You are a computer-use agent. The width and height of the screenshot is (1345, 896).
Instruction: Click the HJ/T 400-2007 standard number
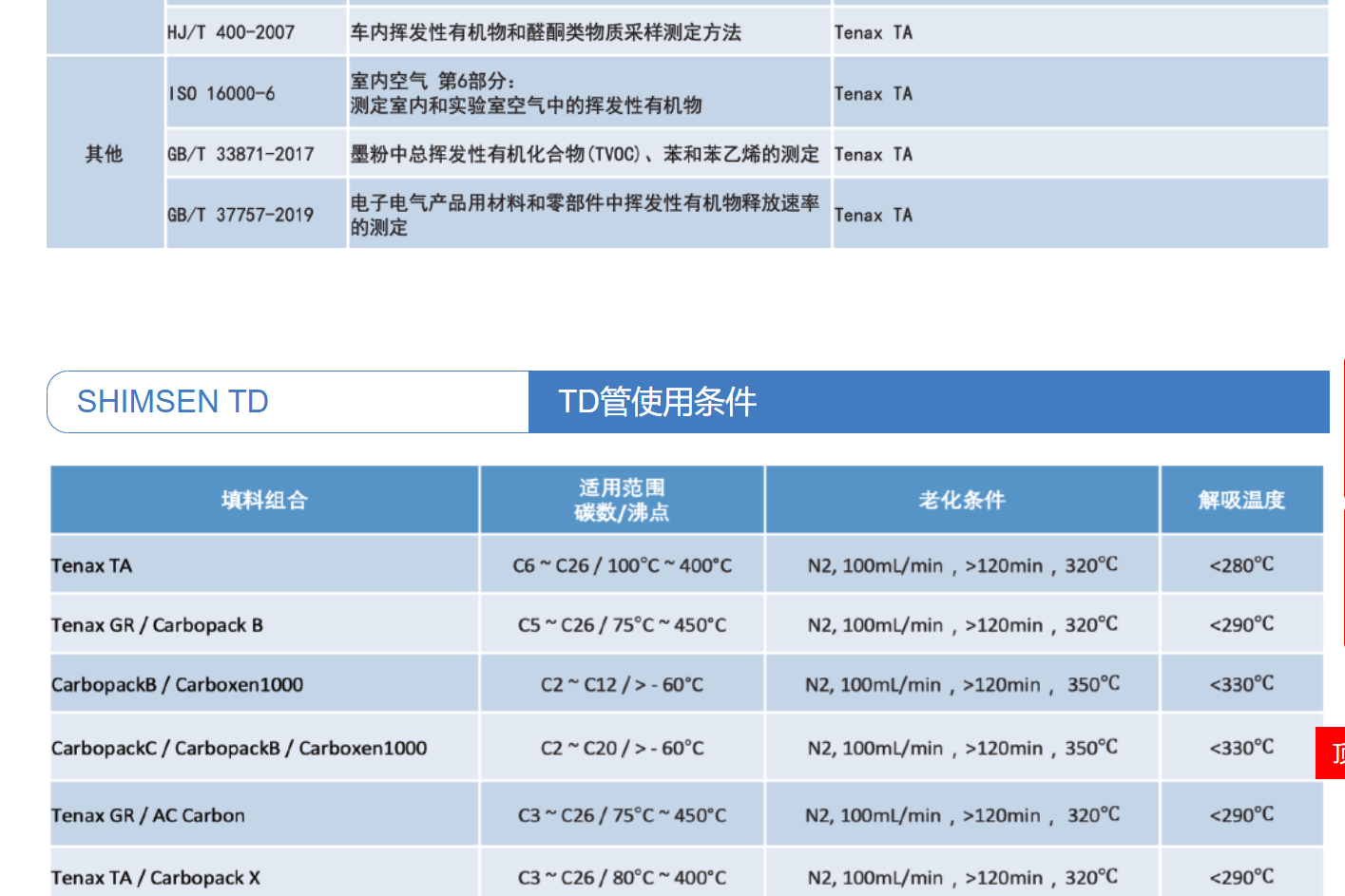[231, 32]
